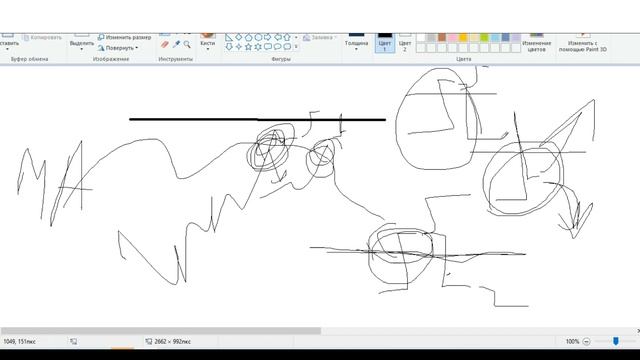The height and width of the screenshot is (360, 640).
Task: Choose the six-point star shape
Action: point(258,47)
